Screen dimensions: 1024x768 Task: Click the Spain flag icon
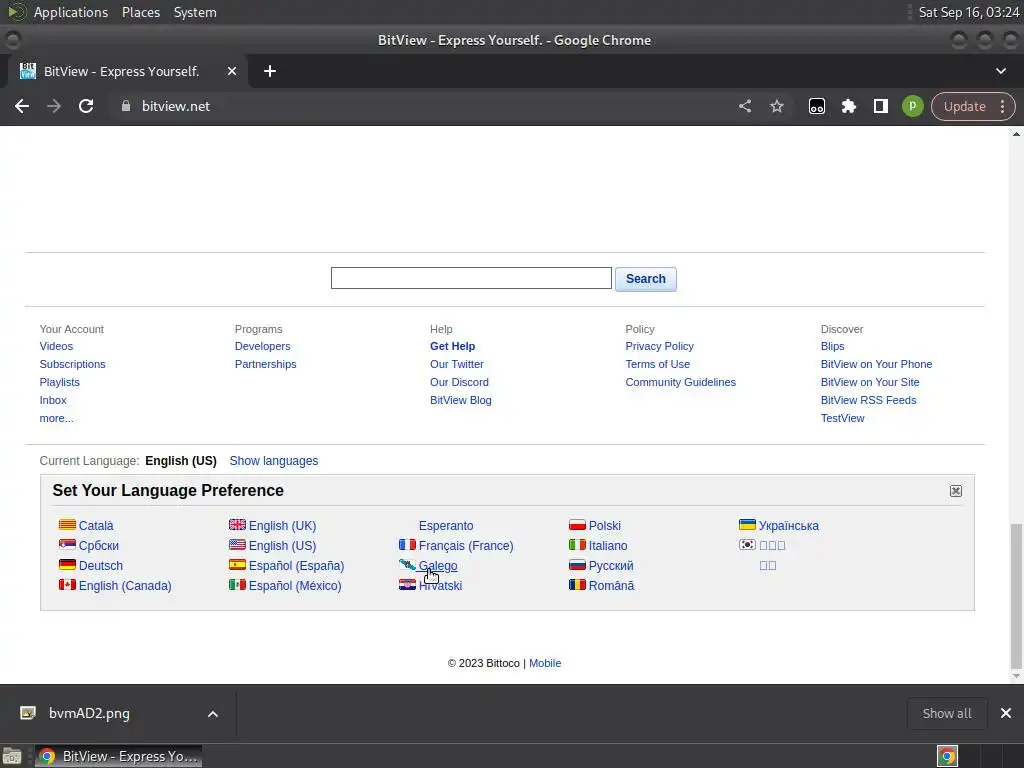[237, 565]
